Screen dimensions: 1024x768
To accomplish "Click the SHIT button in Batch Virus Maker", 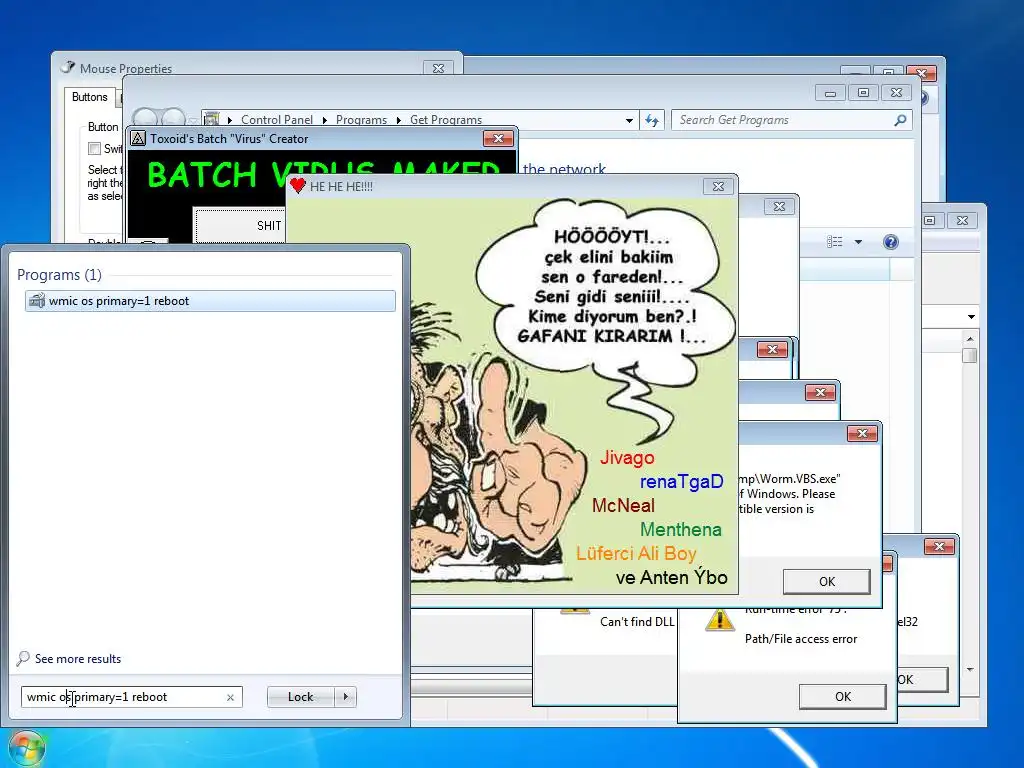I will point(240,226).
